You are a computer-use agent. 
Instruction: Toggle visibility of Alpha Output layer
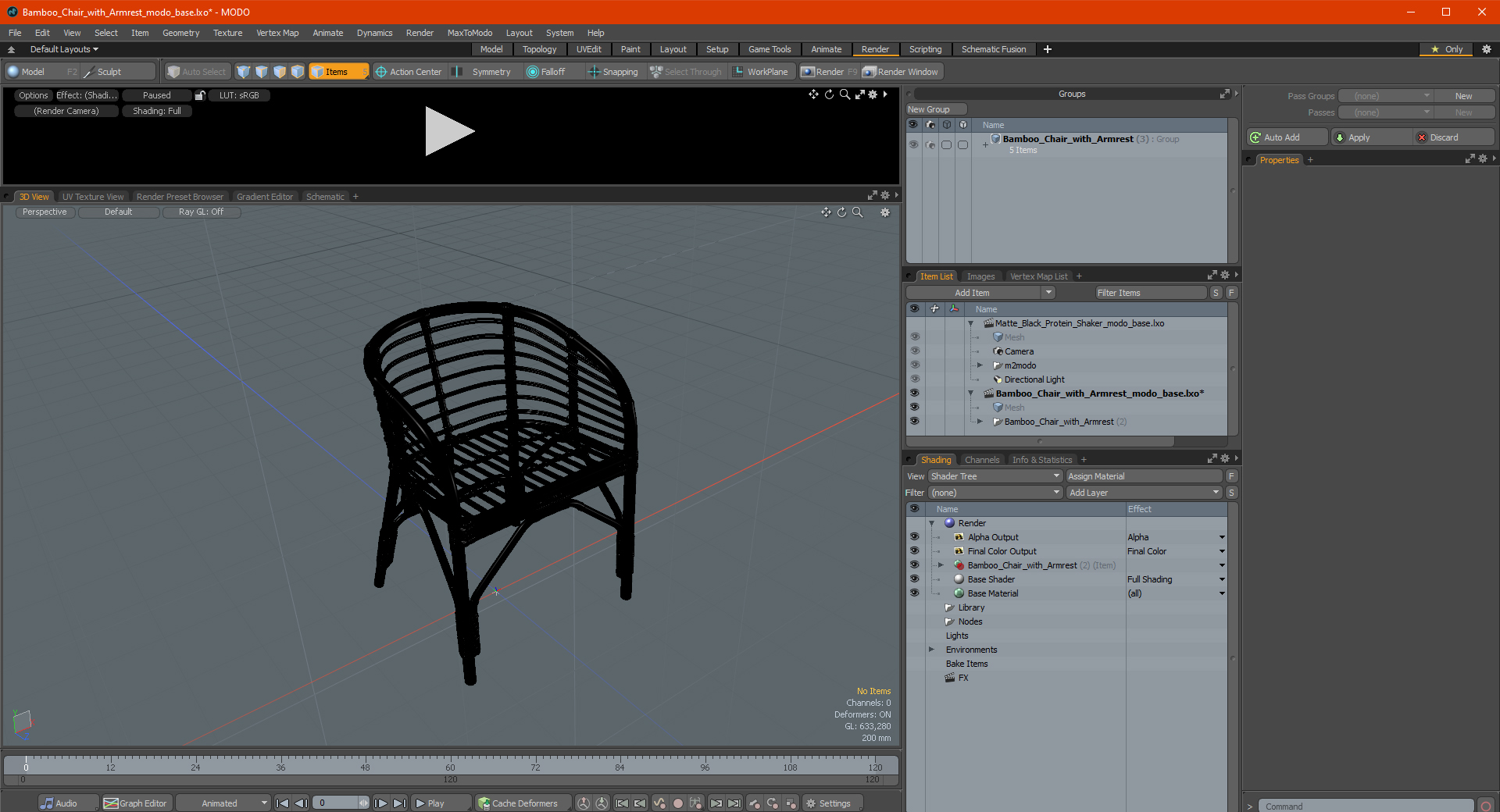(x=914, y=537)
